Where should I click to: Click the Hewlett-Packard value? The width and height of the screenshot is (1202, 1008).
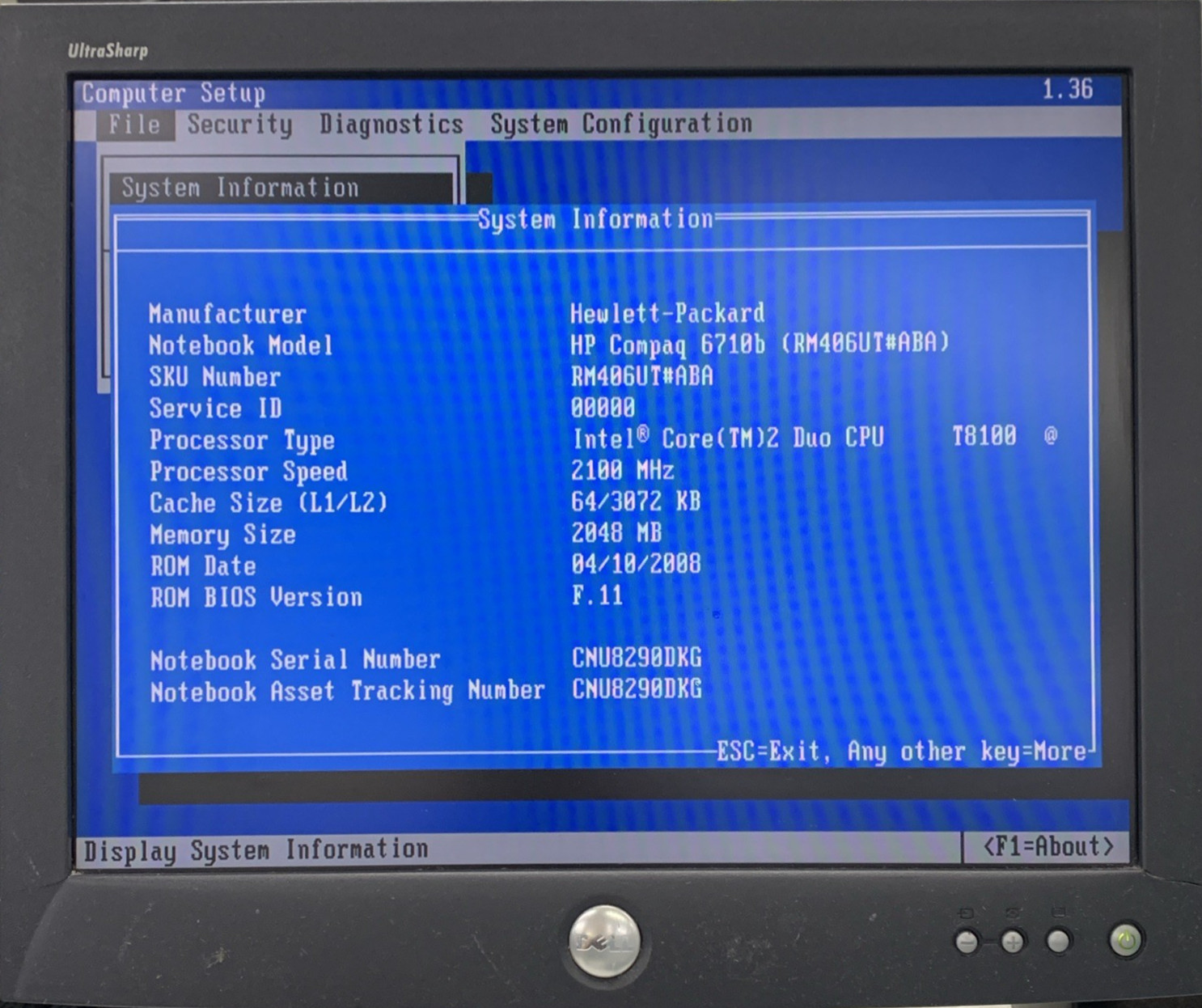click(667, 313)
